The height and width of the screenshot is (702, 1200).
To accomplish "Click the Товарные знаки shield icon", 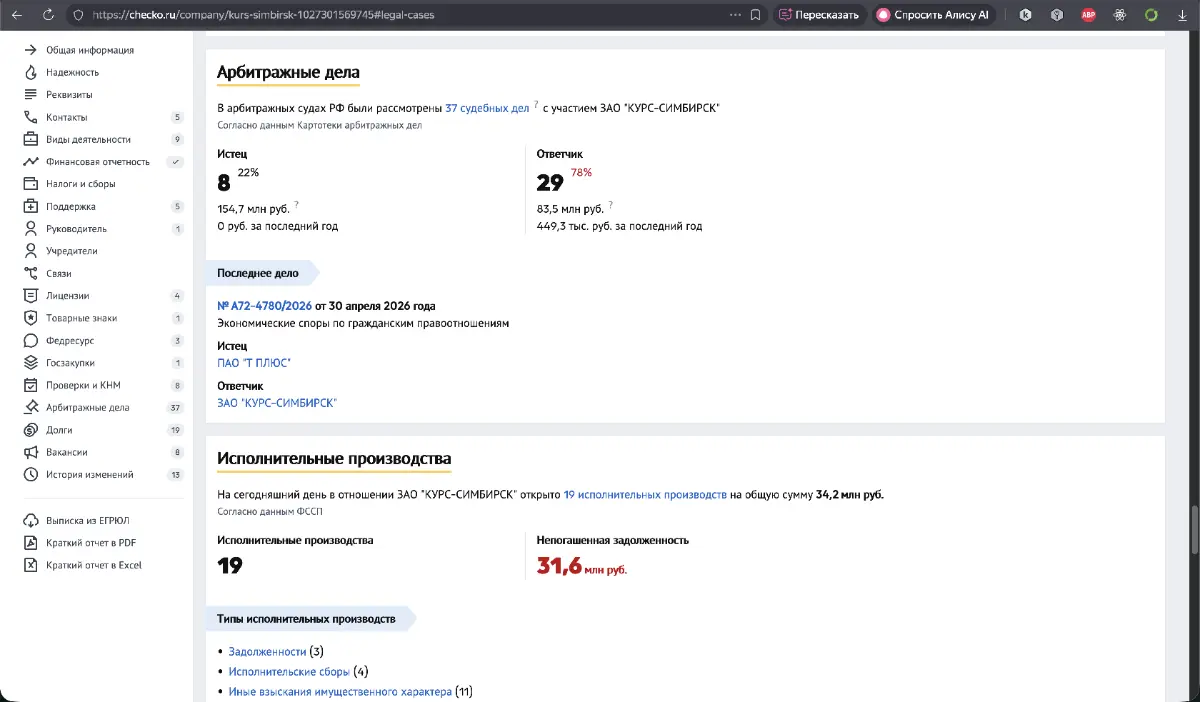I will click(x=29, y=318).
